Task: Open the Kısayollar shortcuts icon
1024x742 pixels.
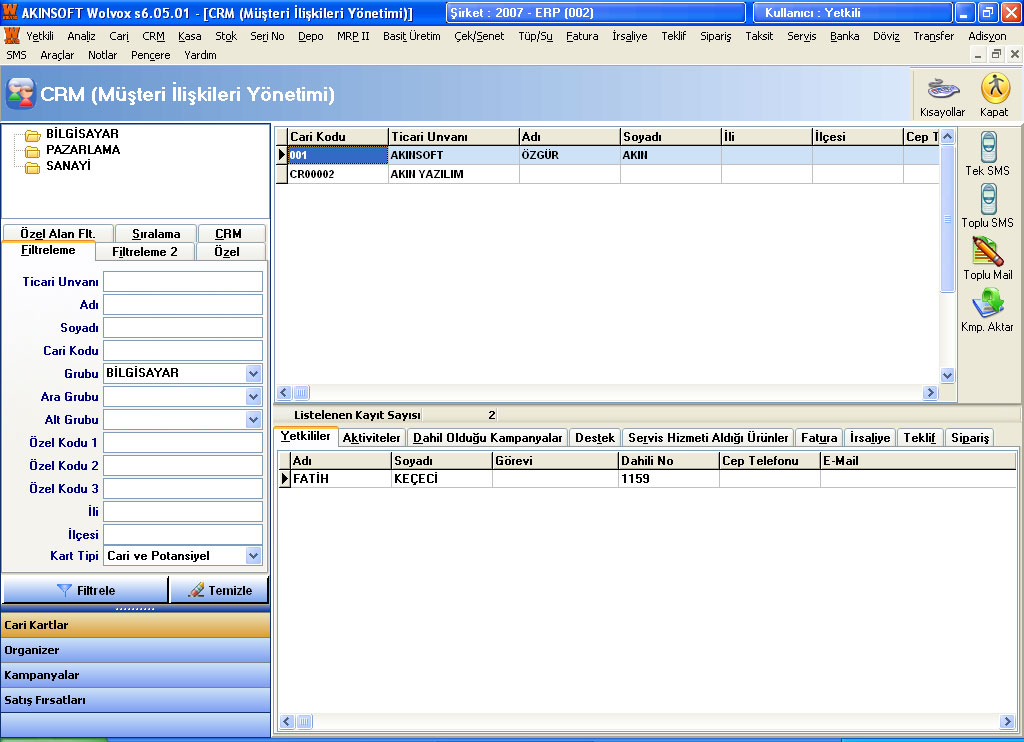Action: click(x=942, y=97)
